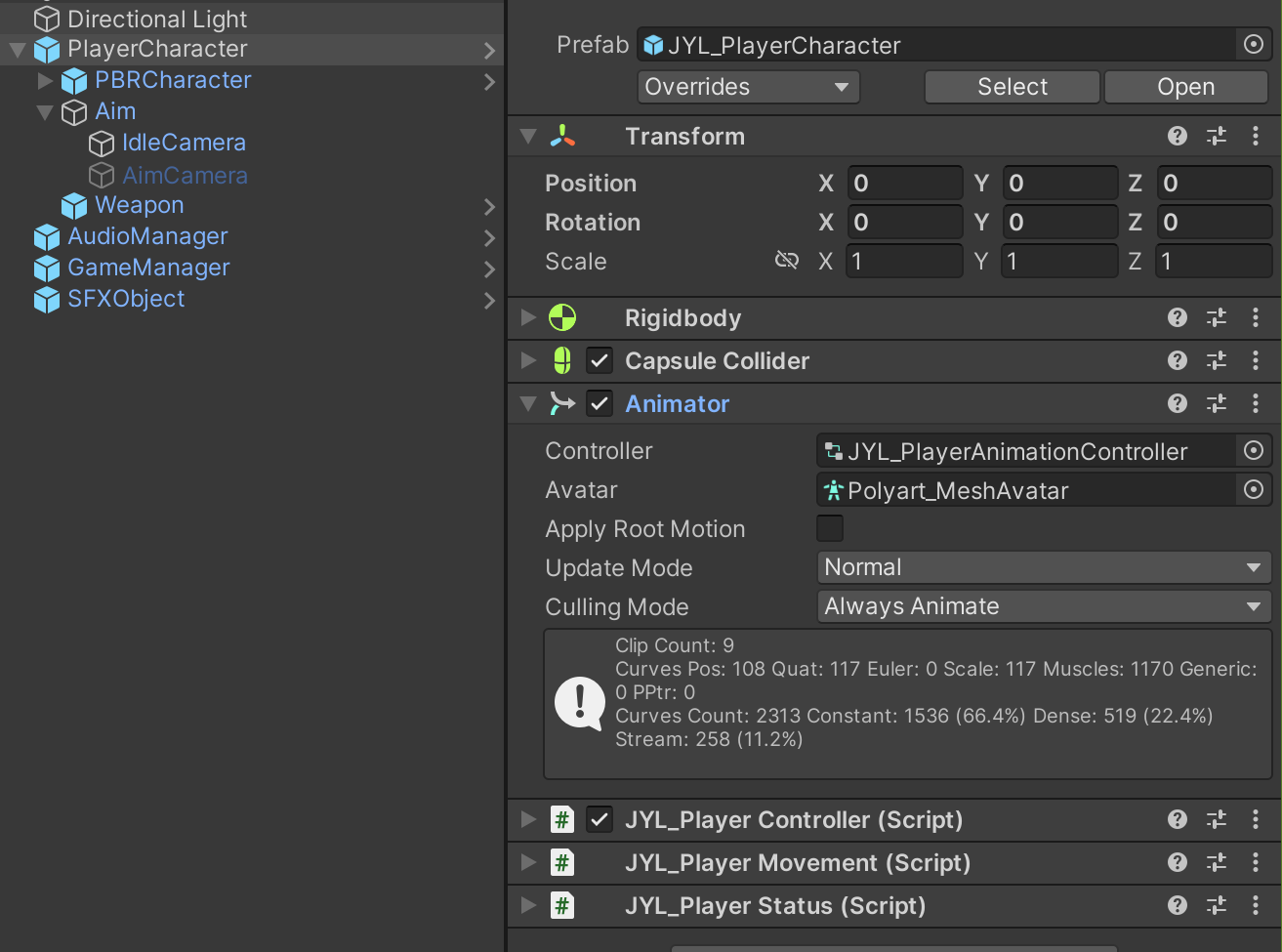This screenshot has height=952, width=1282.
Task: Expand the Capsule Collider foldout
Action: (528, 360)
